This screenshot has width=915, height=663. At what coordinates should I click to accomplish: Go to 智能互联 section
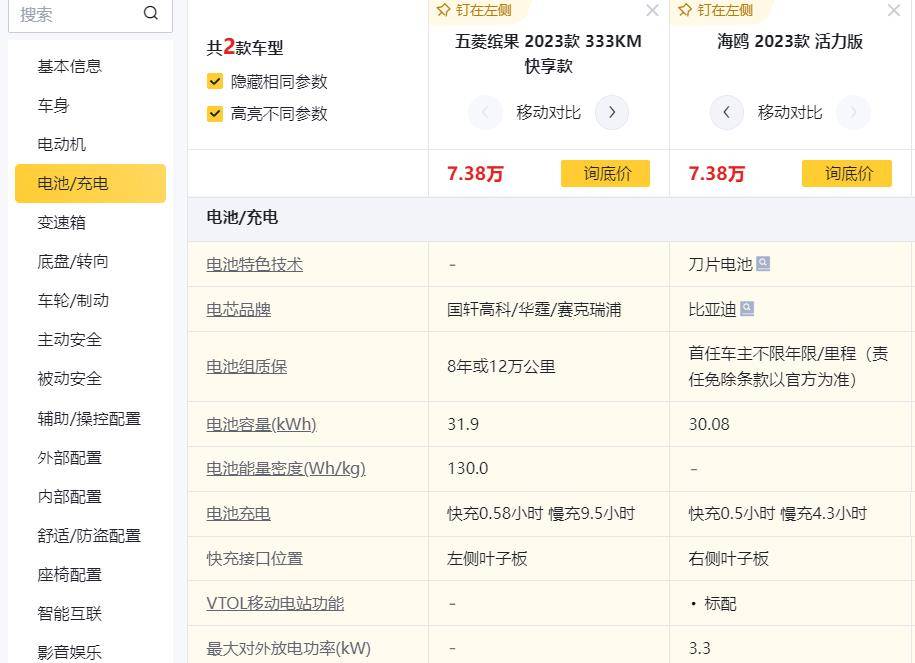click(x=69, y=613)
